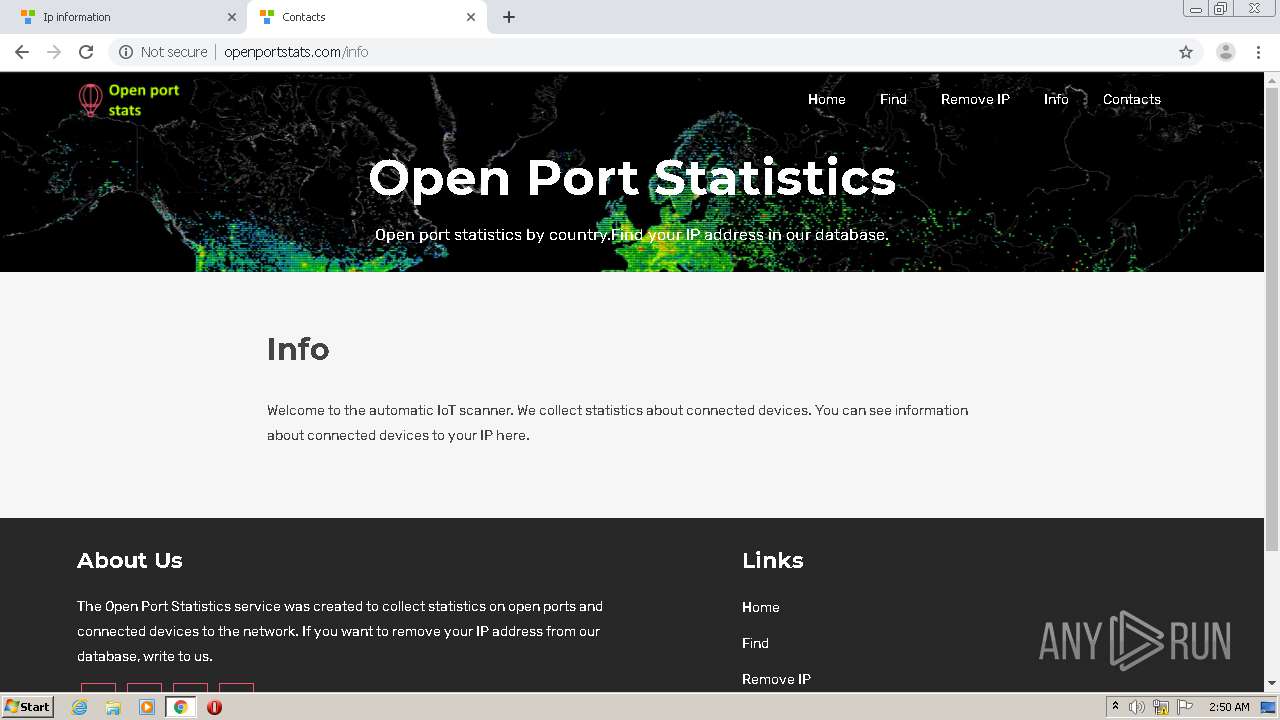The width and height of the screenshot is (1280, 720).
Task: Close the Contacts tab
Action: point(471,17)
